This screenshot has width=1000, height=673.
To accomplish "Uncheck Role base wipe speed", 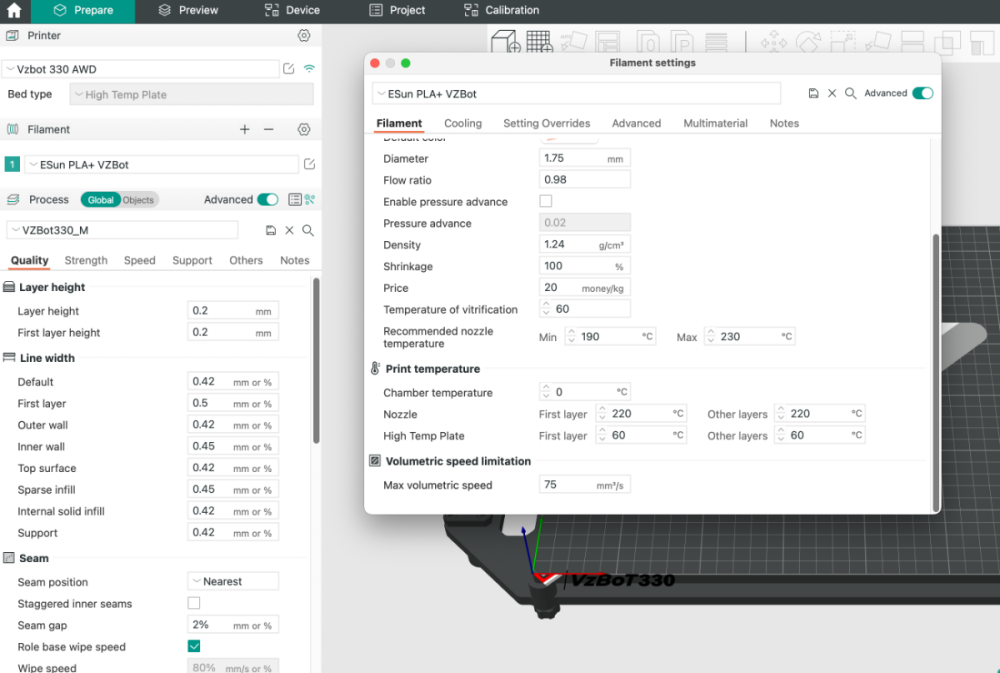I will click(x=194, y=646).
